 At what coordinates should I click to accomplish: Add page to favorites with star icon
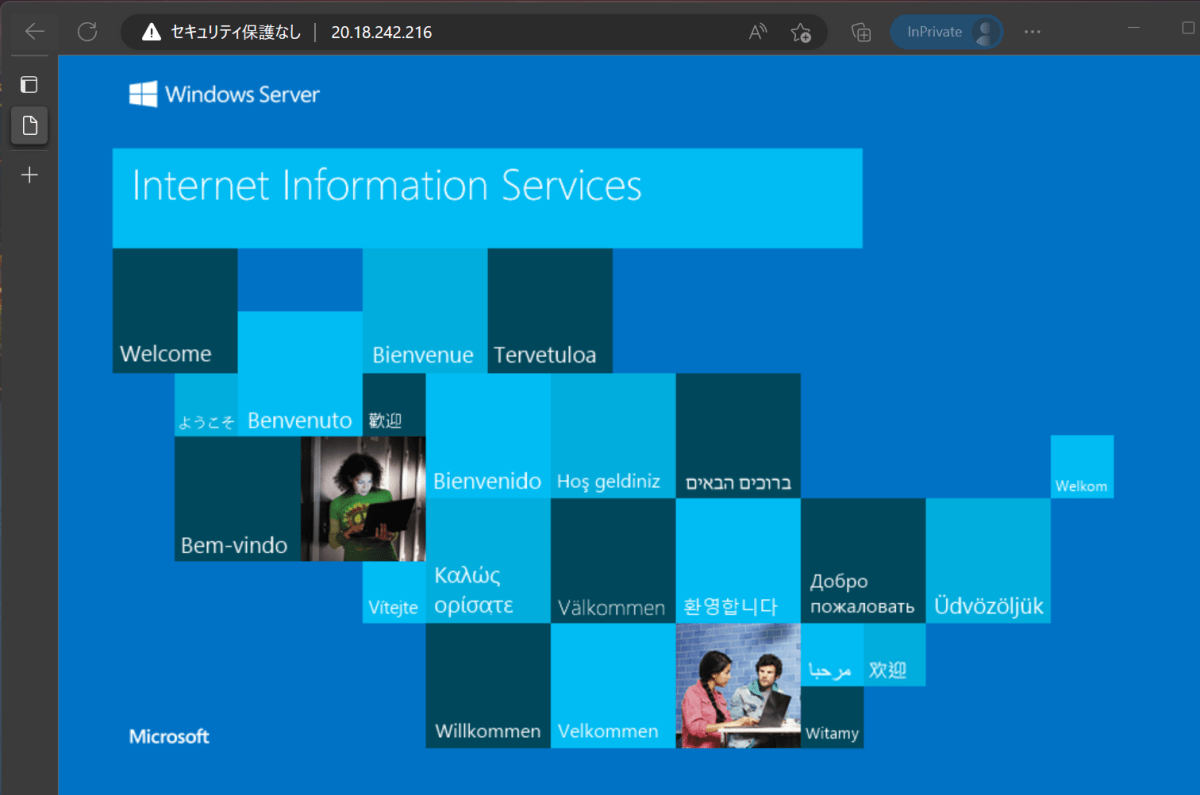click(800, 32)
